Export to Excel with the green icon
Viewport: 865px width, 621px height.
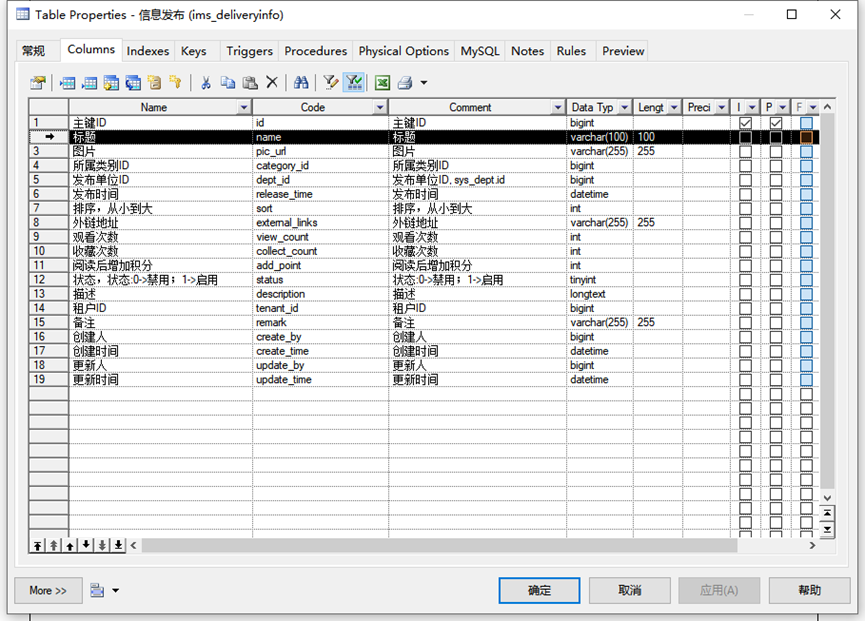point(382,83)
